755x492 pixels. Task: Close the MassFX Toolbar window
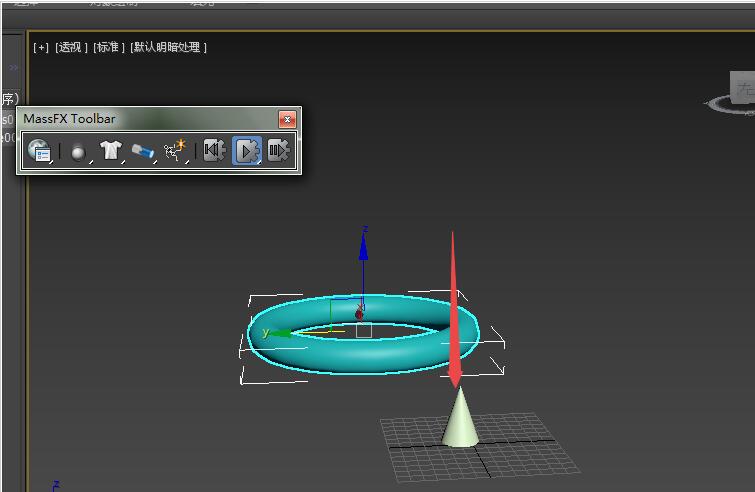click(x=287, y=120)
